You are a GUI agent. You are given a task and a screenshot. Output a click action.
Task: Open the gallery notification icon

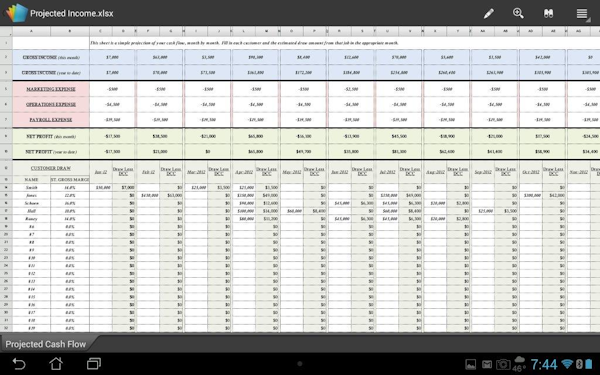pyautogui.click(x=470, y=364)
